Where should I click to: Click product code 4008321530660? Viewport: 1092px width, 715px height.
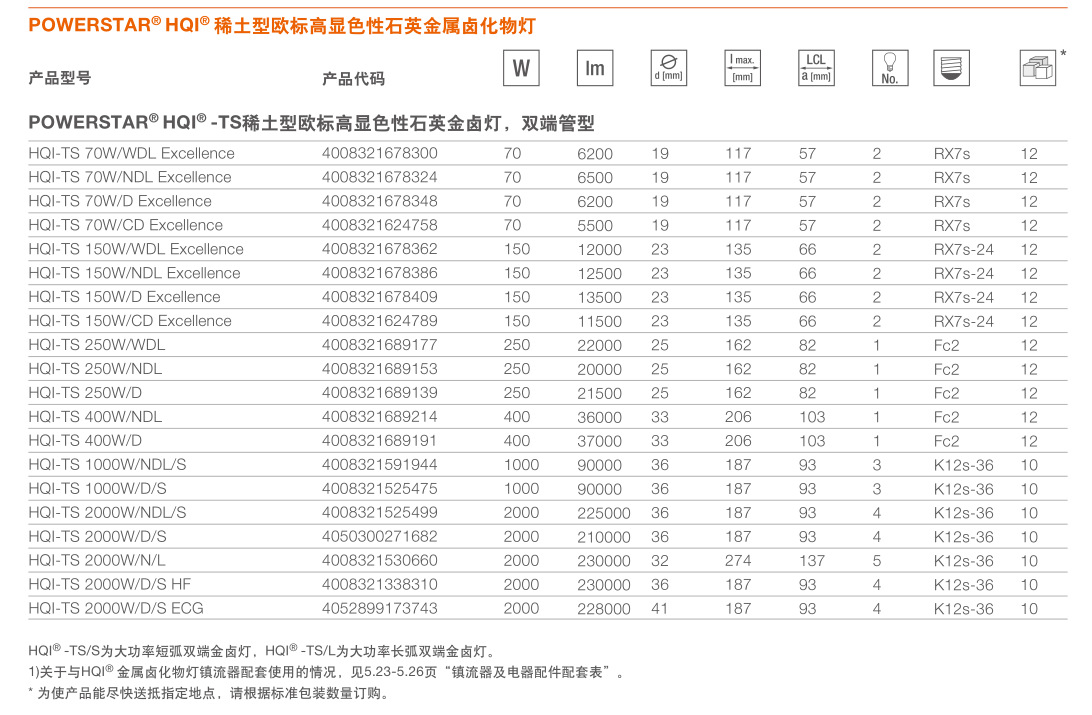point(380,560)
